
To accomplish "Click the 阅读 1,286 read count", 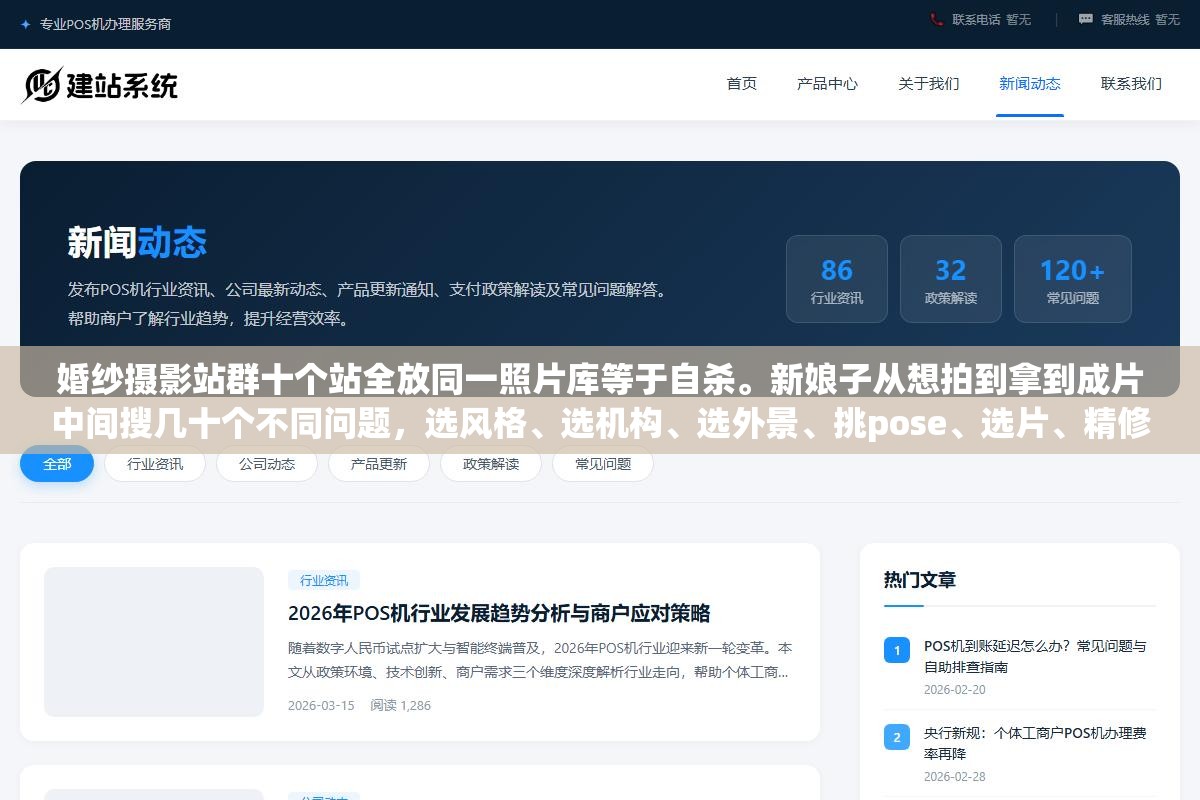I will pos(400,705).
